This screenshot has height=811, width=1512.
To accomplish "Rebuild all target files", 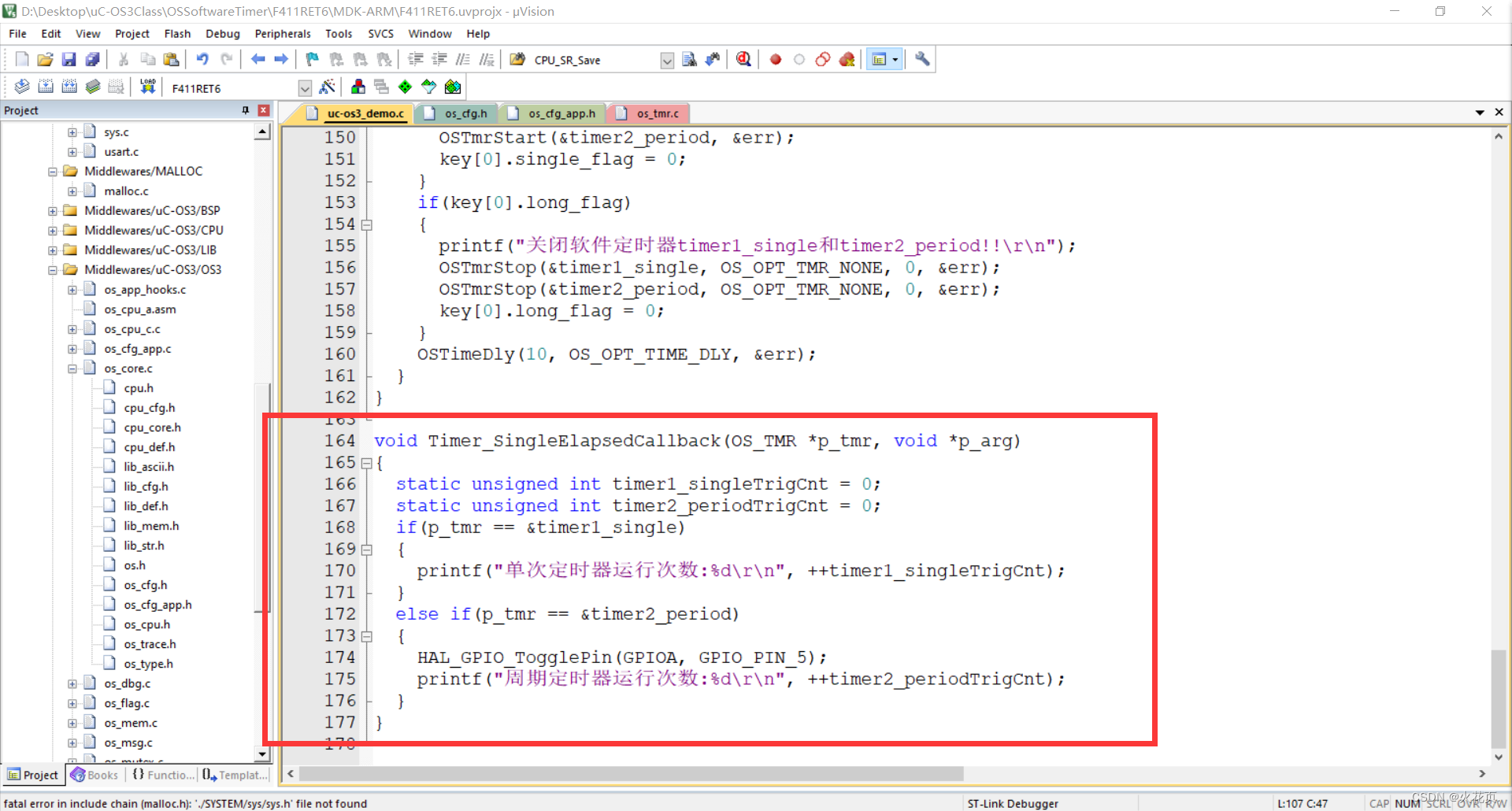I will 69,87.
